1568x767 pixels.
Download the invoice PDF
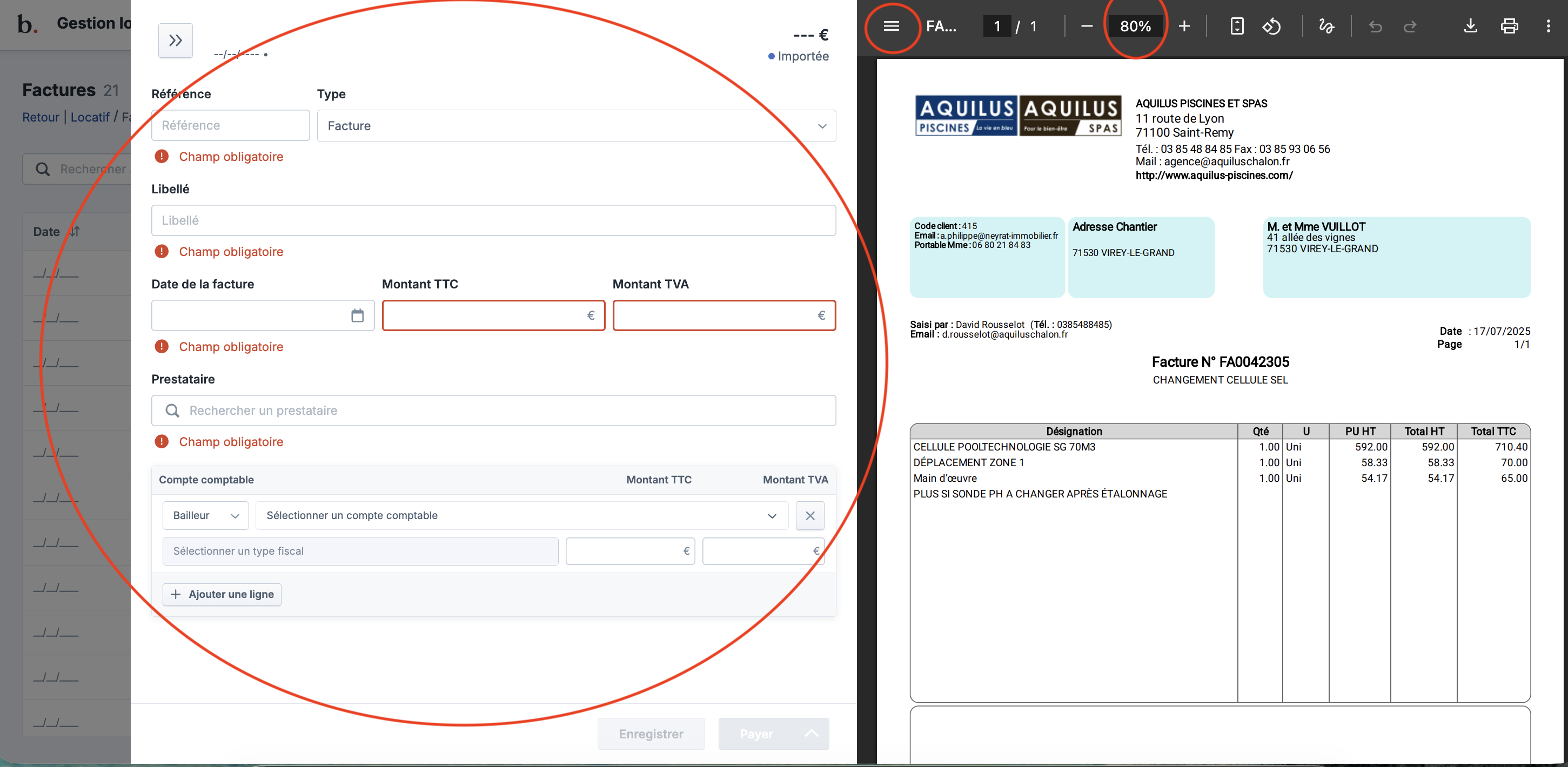[1470, 26]
